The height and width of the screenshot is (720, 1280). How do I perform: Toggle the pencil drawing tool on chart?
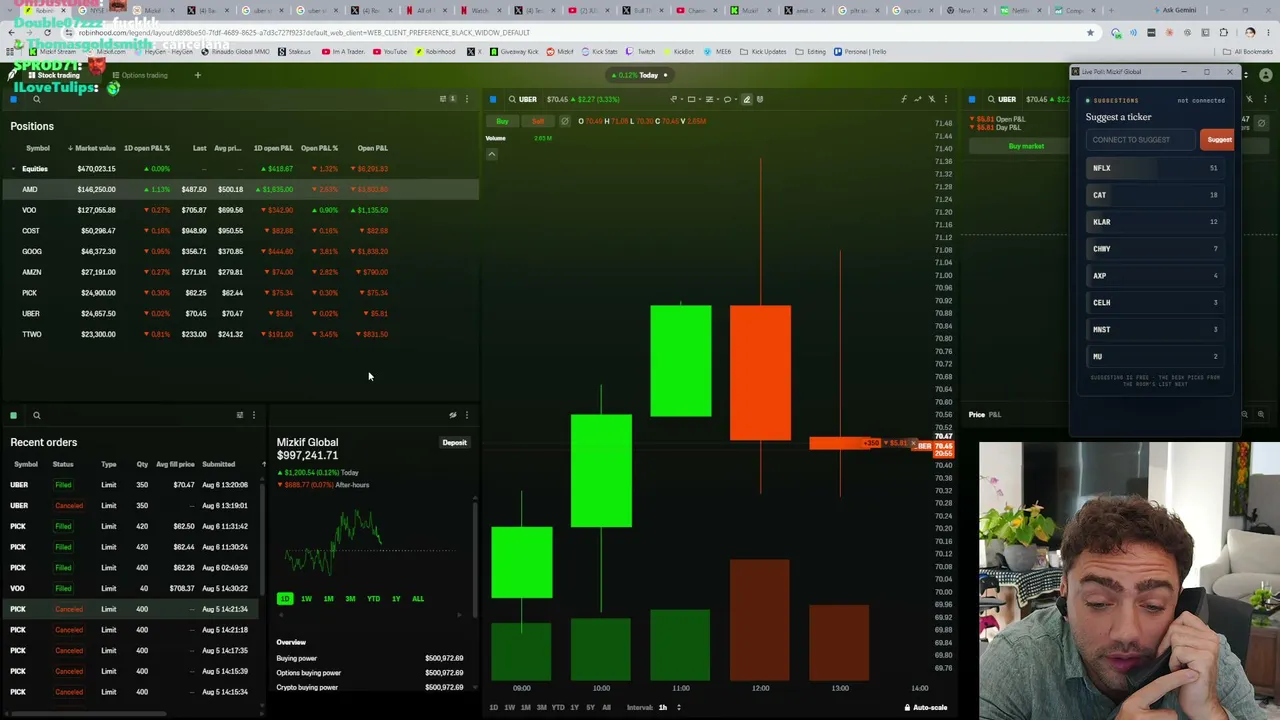[x=746, y=99]
